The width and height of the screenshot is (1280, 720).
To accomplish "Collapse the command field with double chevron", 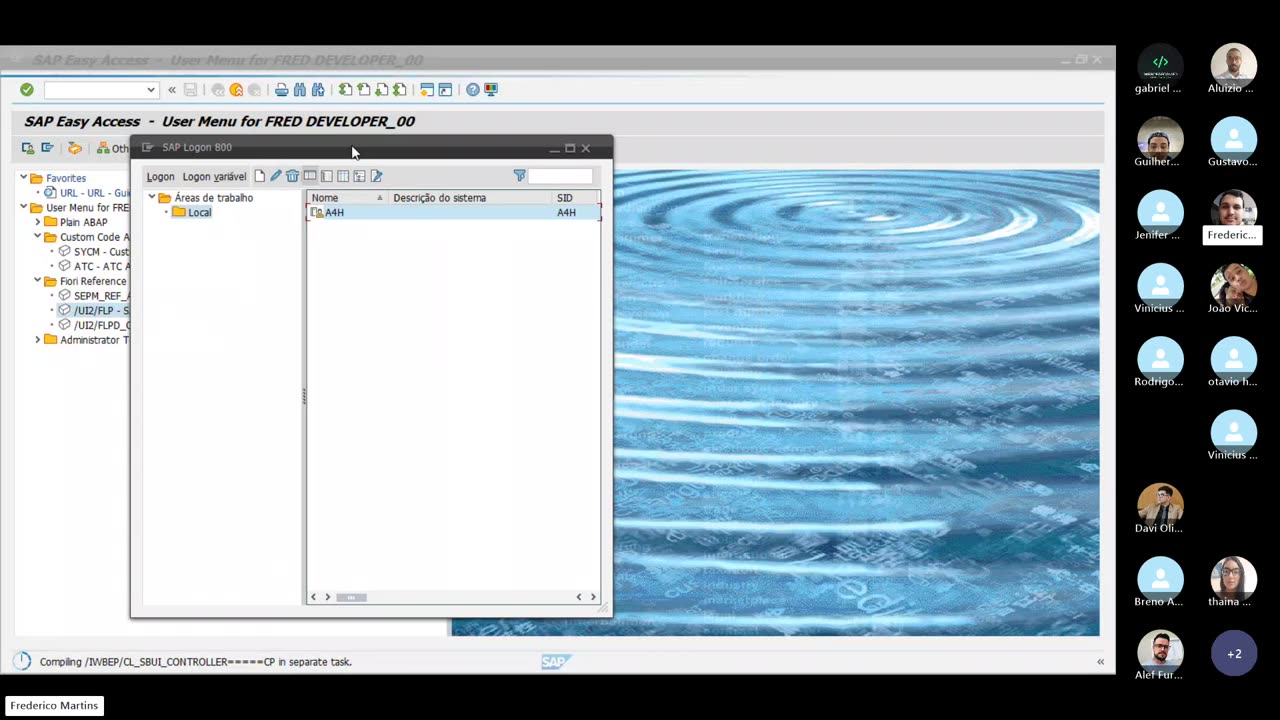I will point(172,90).
